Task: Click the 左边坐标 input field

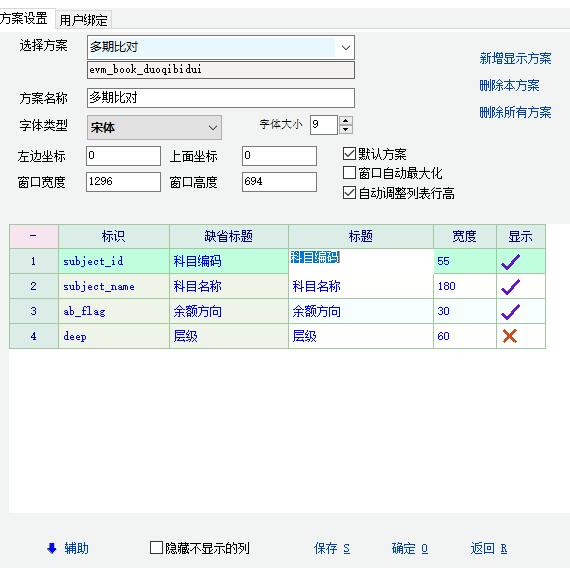Action: pyautogui.click(x=123, y=156)
